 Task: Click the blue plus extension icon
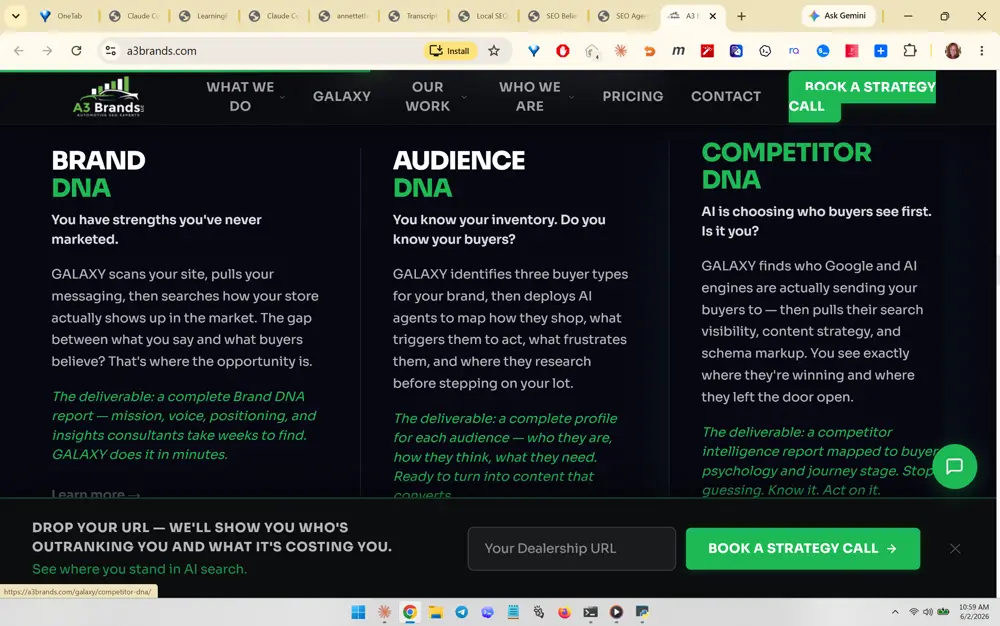881,50
